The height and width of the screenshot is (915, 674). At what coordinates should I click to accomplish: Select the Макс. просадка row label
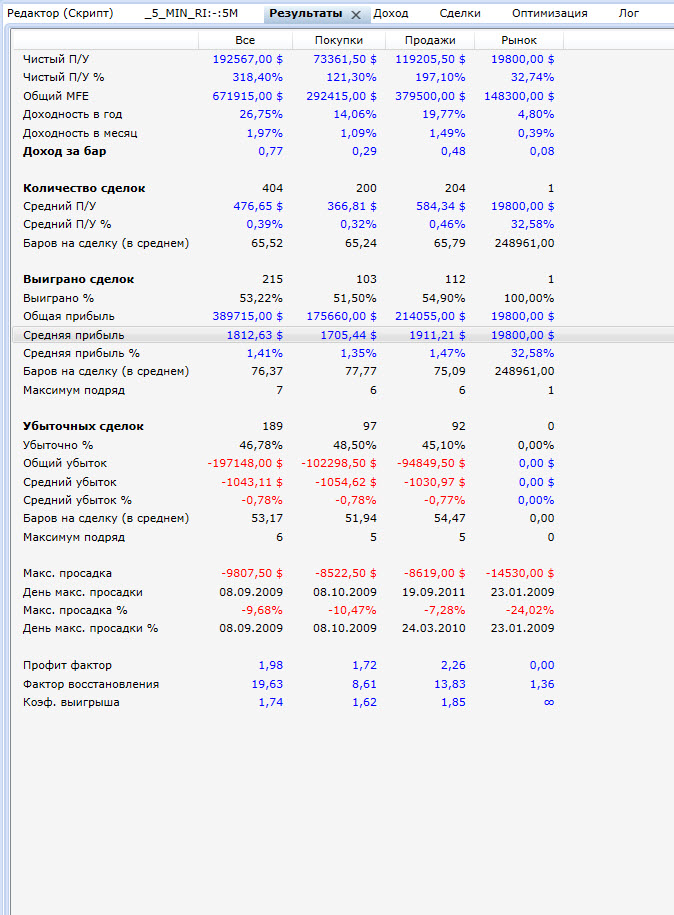67,573
